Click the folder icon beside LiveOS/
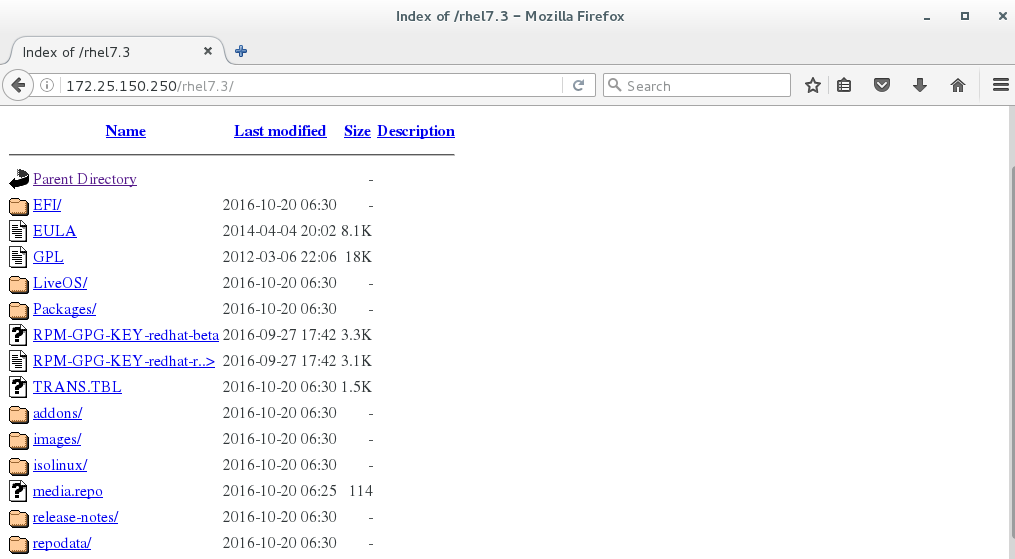Screen dimensions: 1015x559 point(19,284)
